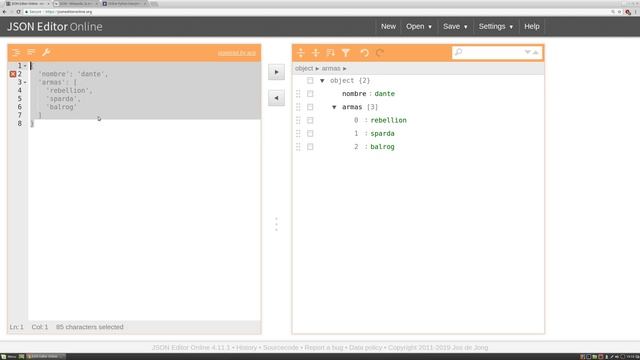Tick the checkbox for nombre row
This screenshot has height=360, width=640.
click(x=310, y=94)
